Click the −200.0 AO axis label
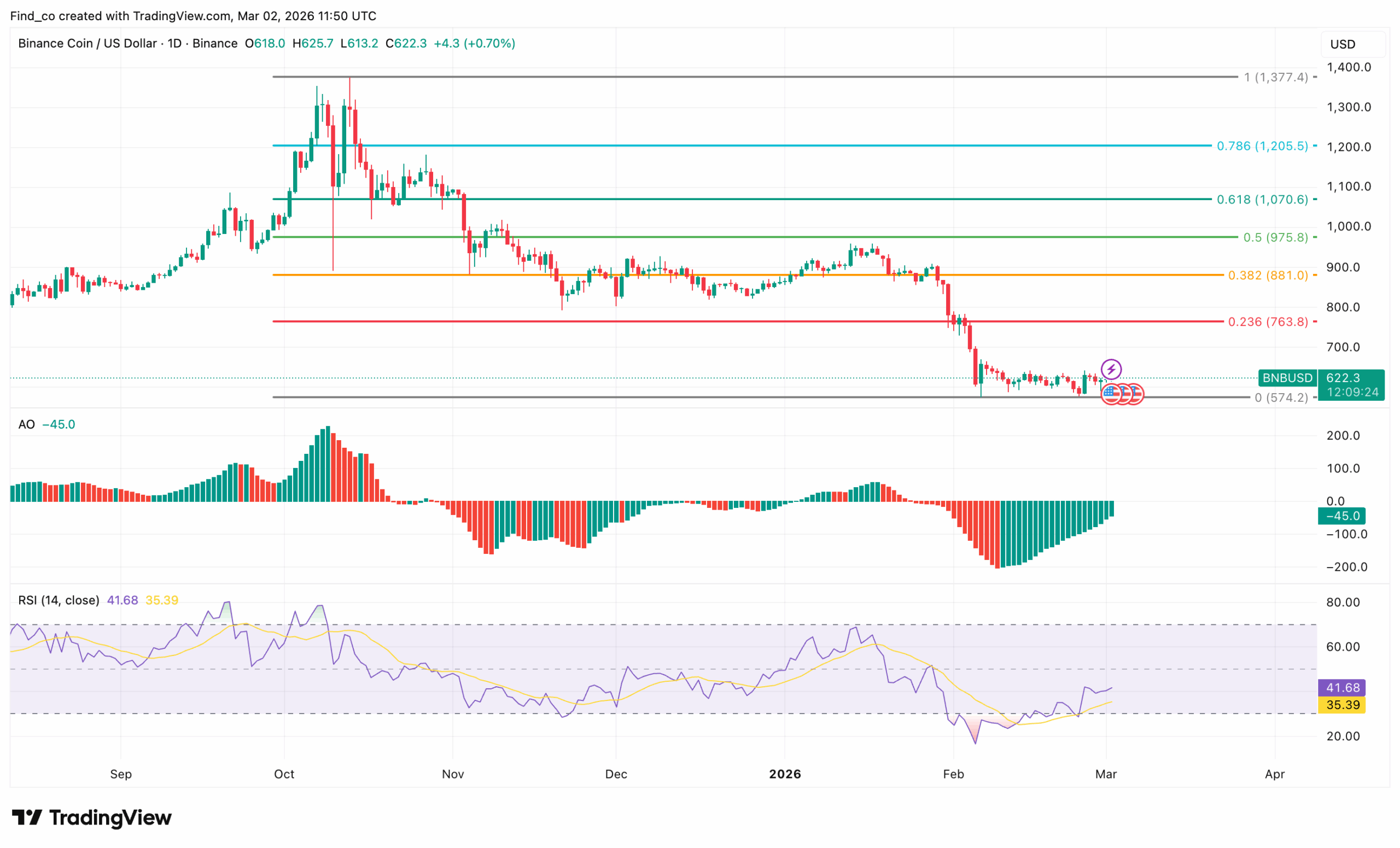 click(x=1346, y=566)
